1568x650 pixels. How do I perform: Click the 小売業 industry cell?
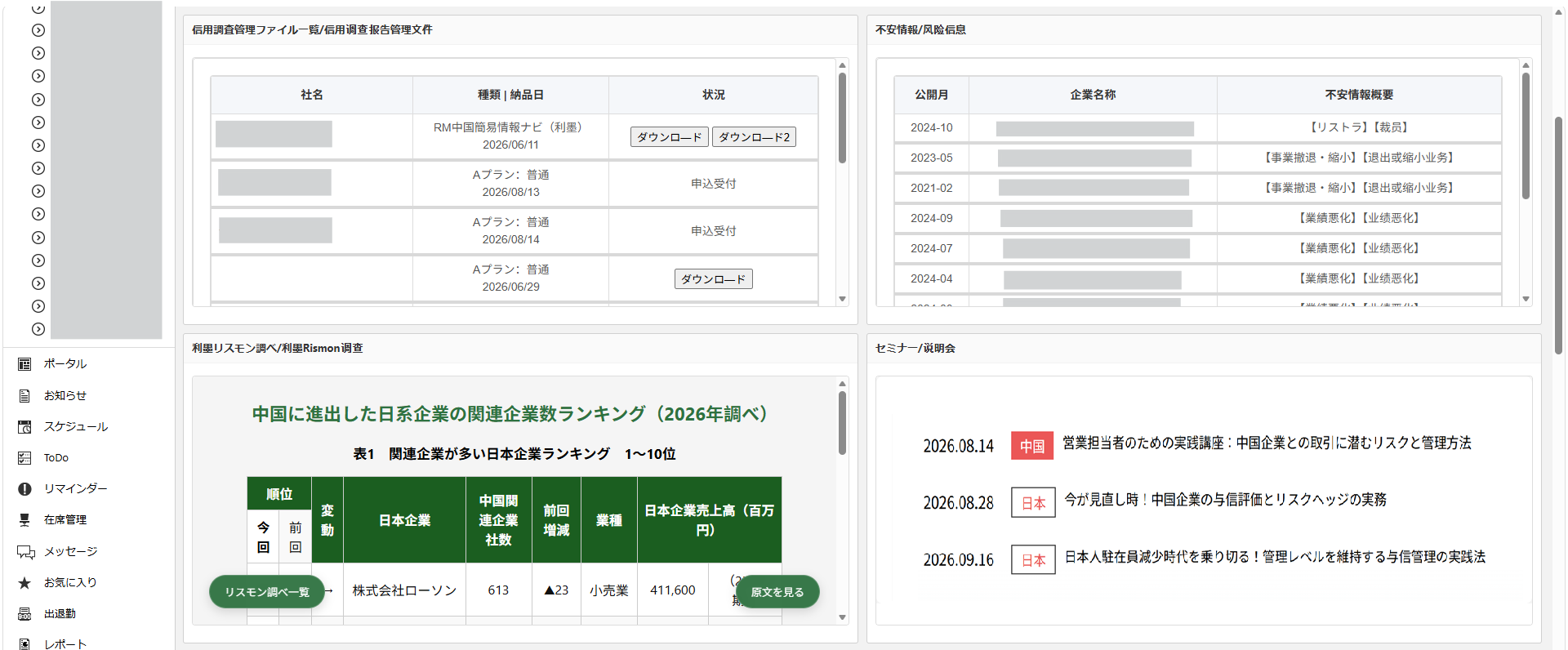[609, 590]
